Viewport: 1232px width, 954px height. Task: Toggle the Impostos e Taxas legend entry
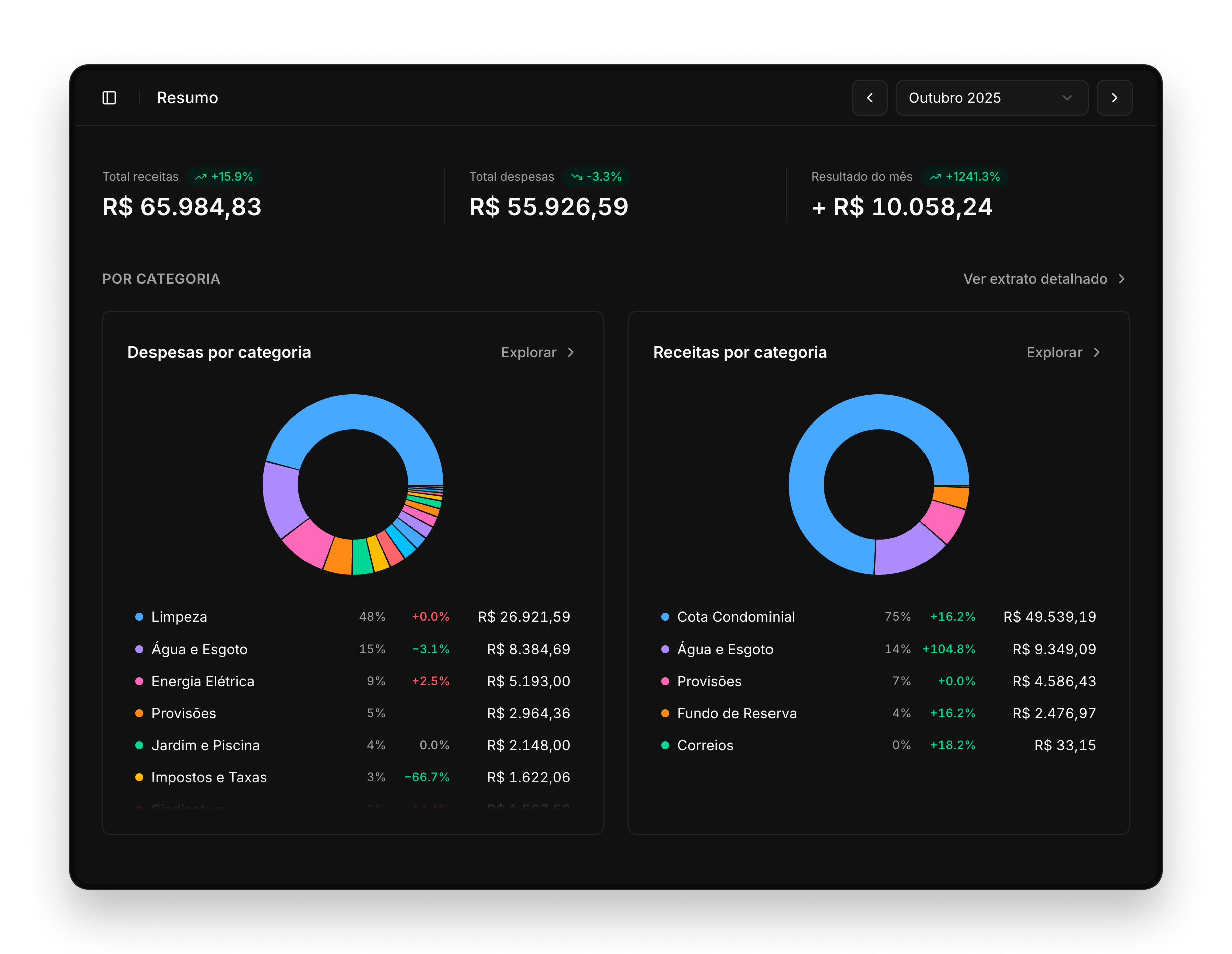point(209,777)
